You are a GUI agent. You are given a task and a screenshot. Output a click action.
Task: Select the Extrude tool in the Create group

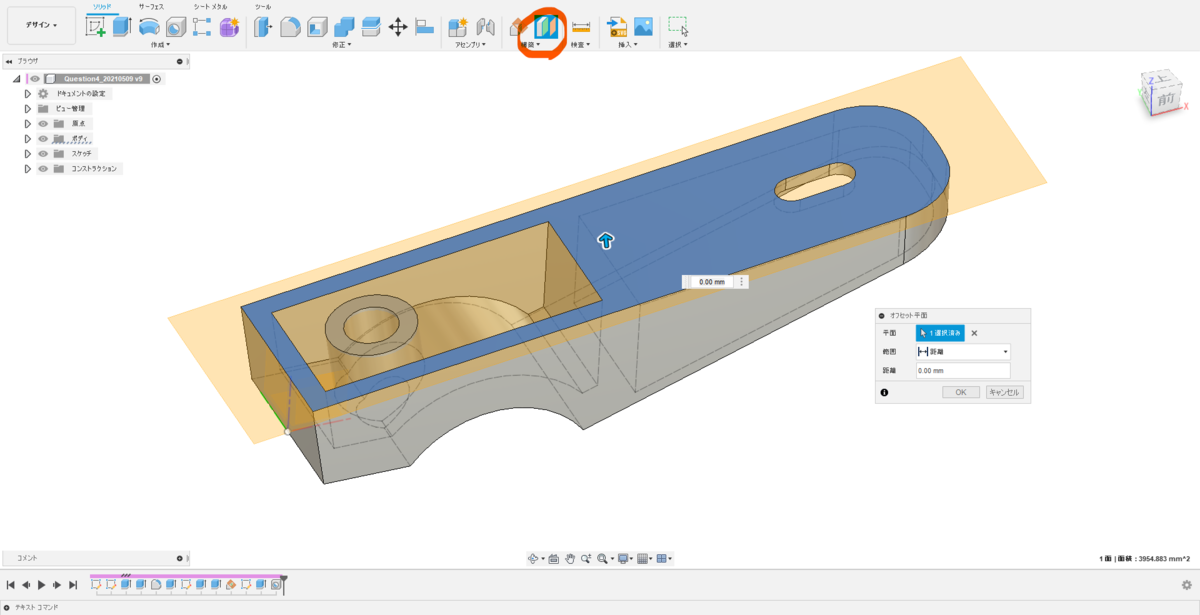point(122,27)
